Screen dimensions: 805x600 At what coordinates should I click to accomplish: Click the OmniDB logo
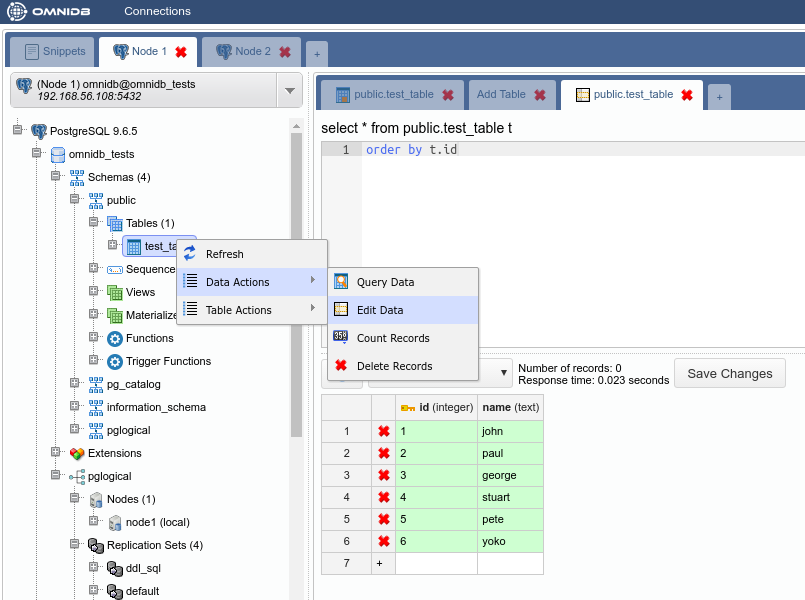click(50, 12)
